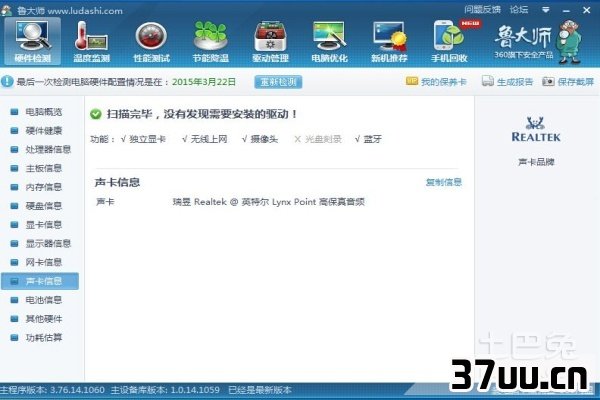Open the 电脑优化 optimization icon
The image size is (600, 400).
329,41
